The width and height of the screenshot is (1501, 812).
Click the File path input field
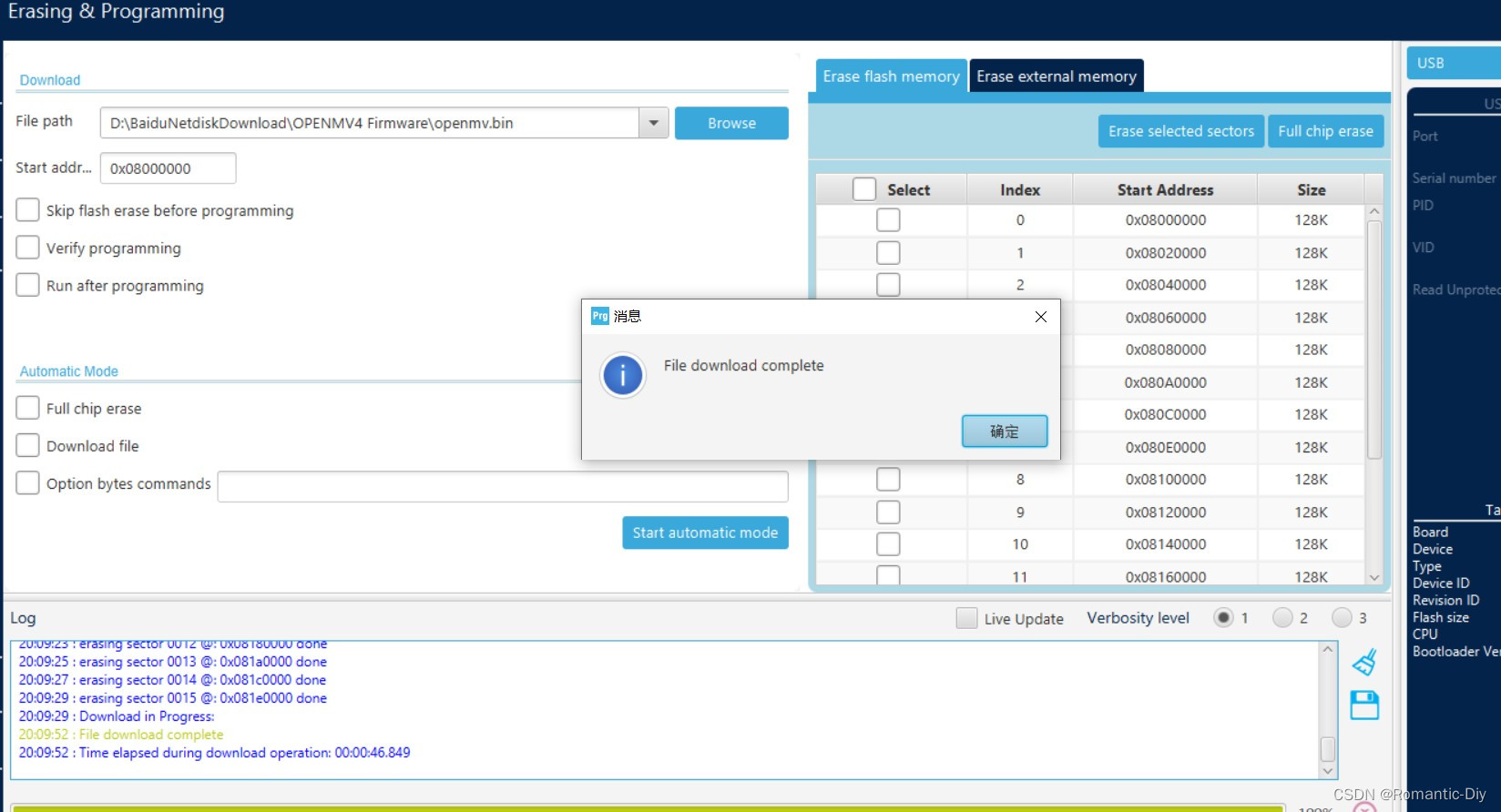[x=370, y=123]
